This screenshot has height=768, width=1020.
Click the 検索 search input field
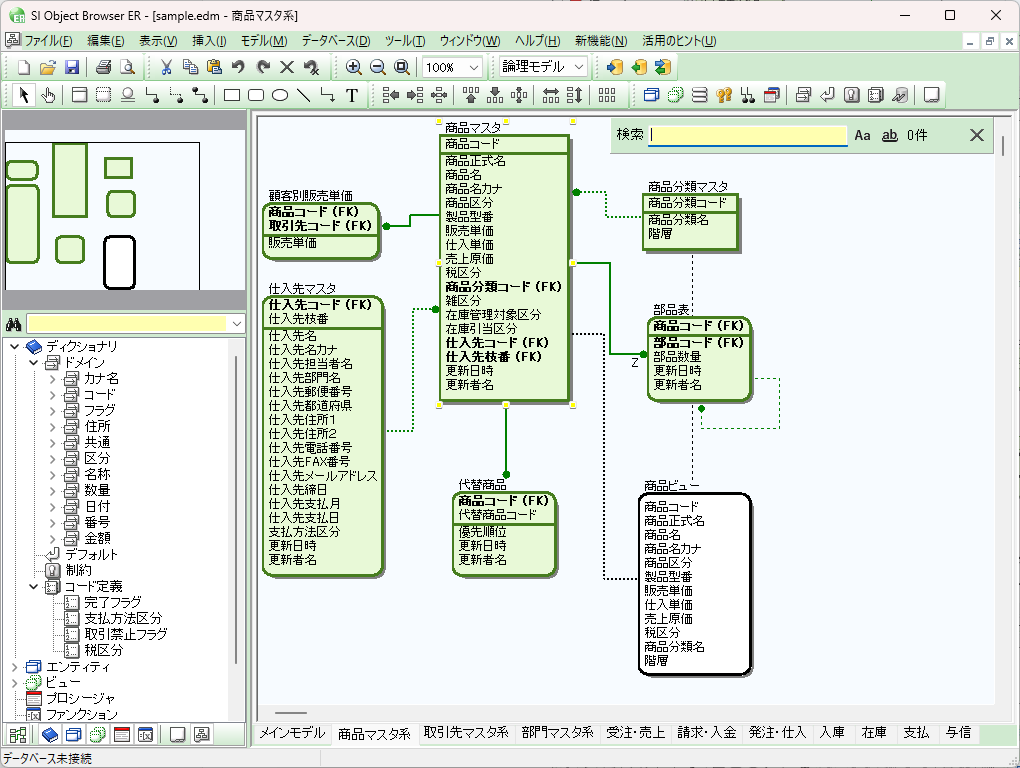click(748, 135)
